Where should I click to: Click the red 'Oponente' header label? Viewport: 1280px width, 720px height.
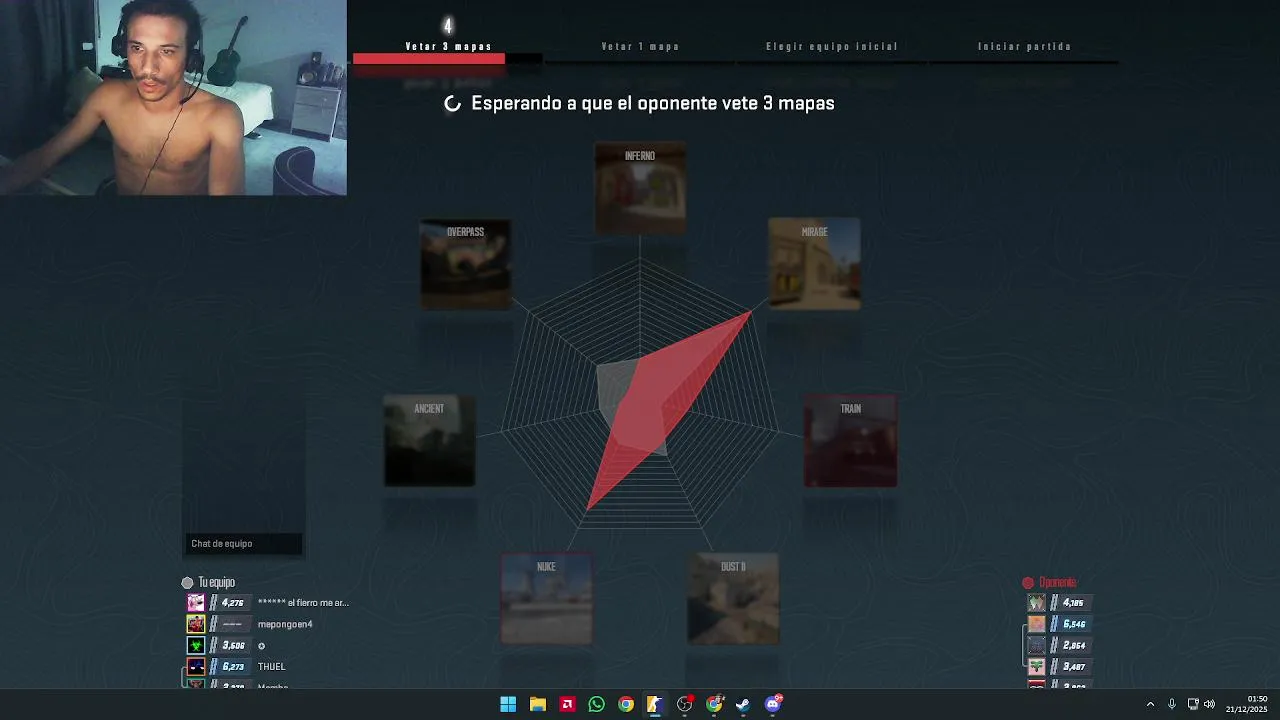point(1057,582)
